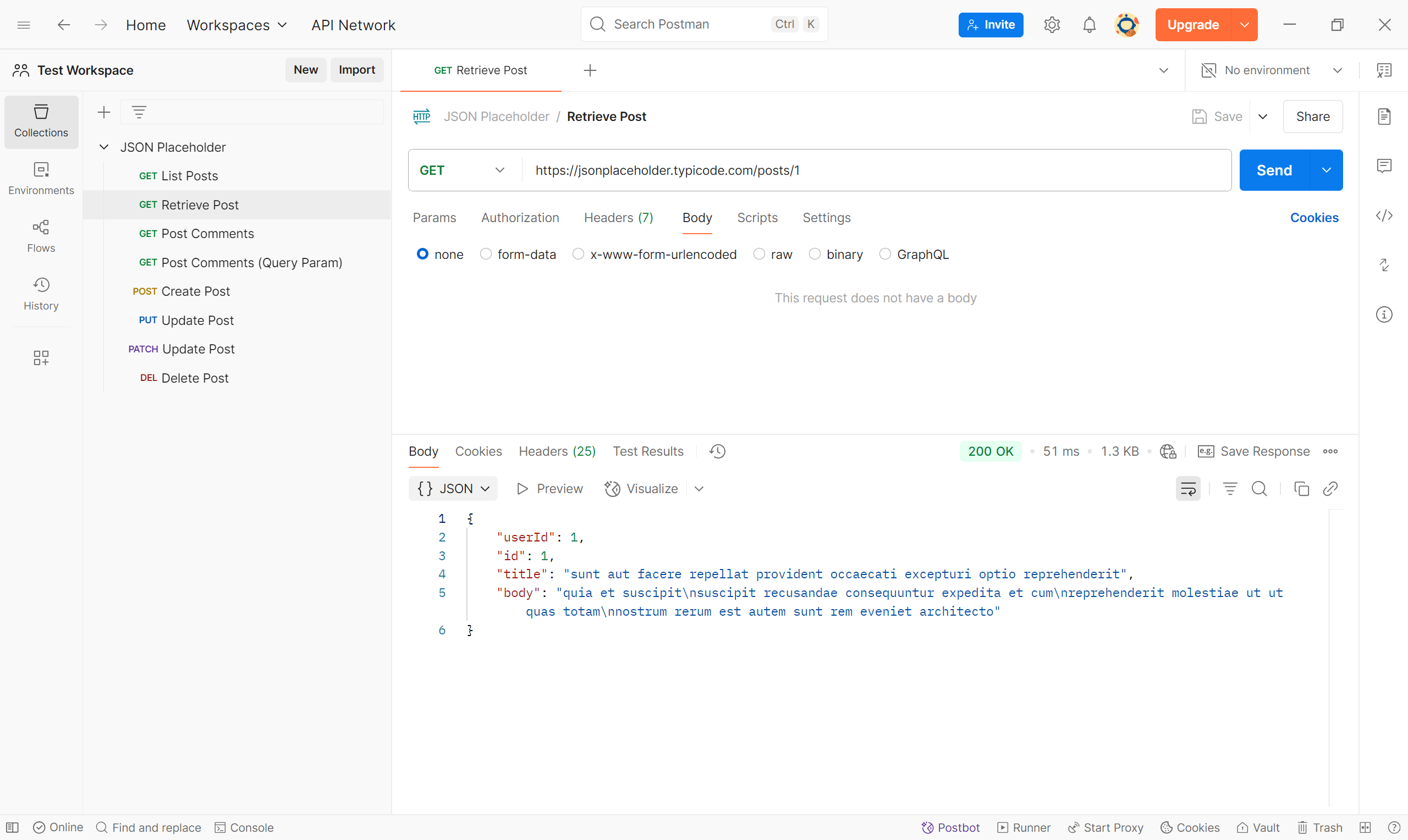The image size is (1408, 840).
Task: Search within the response body
Action: pos(1259,489)
